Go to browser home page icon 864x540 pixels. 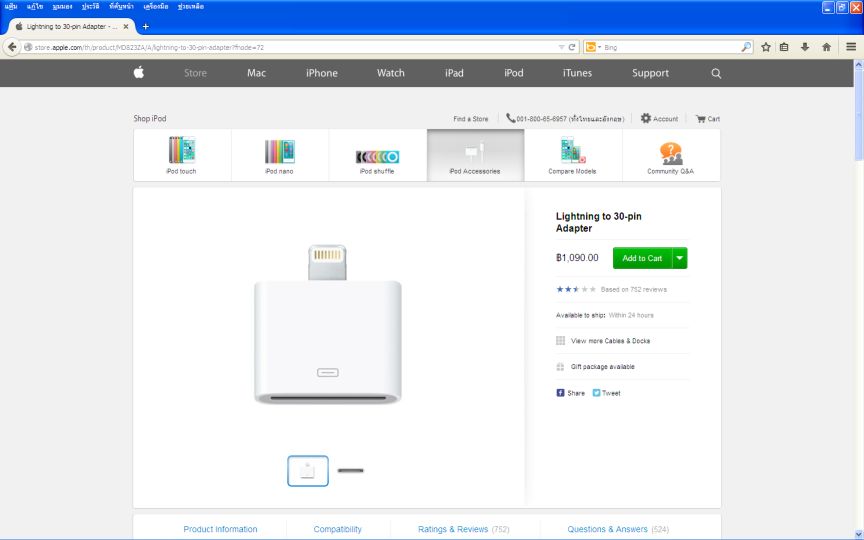coord(826,47)
